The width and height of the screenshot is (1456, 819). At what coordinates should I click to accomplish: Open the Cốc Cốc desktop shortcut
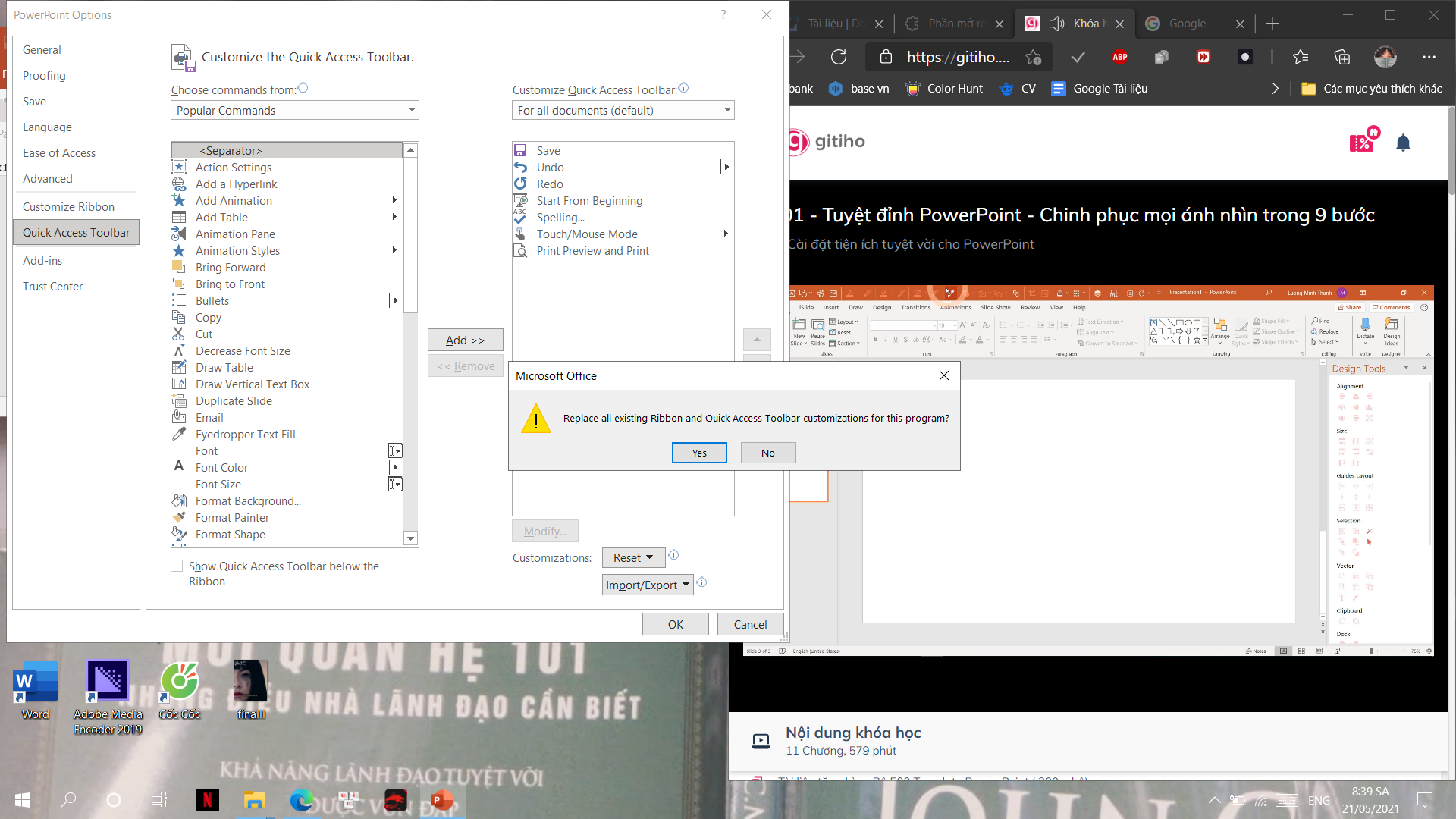(180, 691)
